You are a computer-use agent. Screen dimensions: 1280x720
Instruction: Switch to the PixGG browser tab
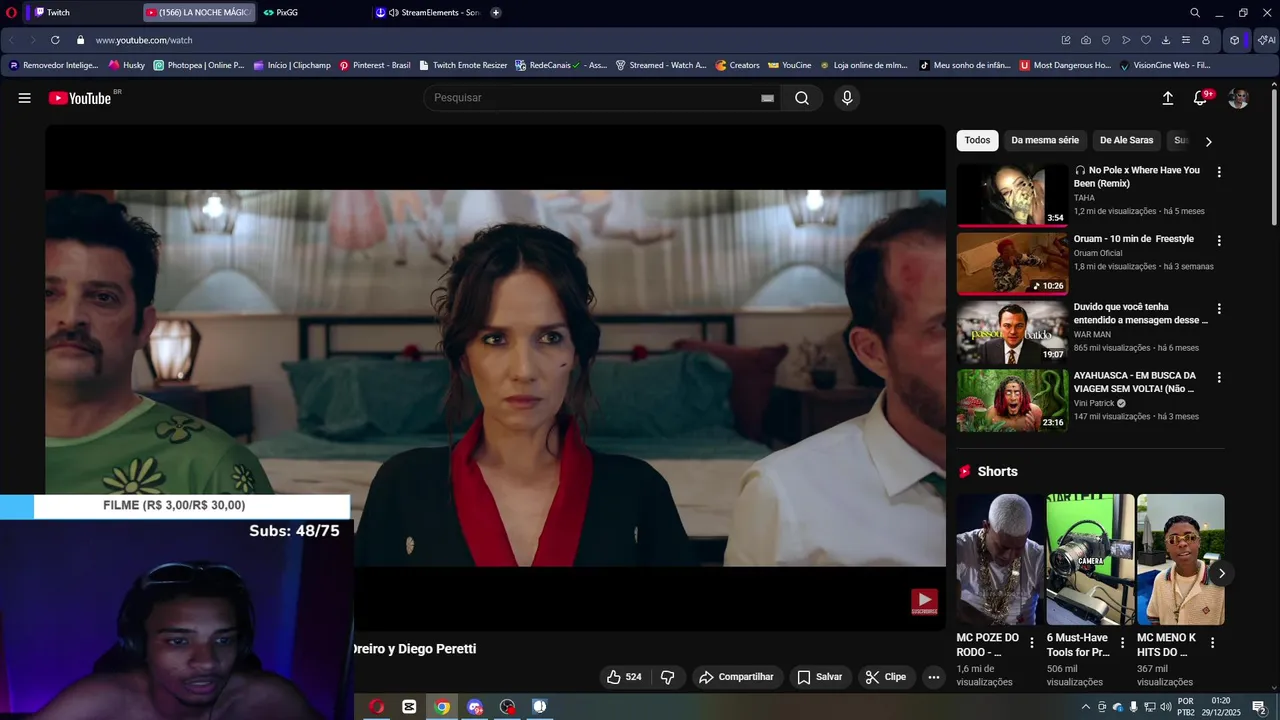coord(312,13)
